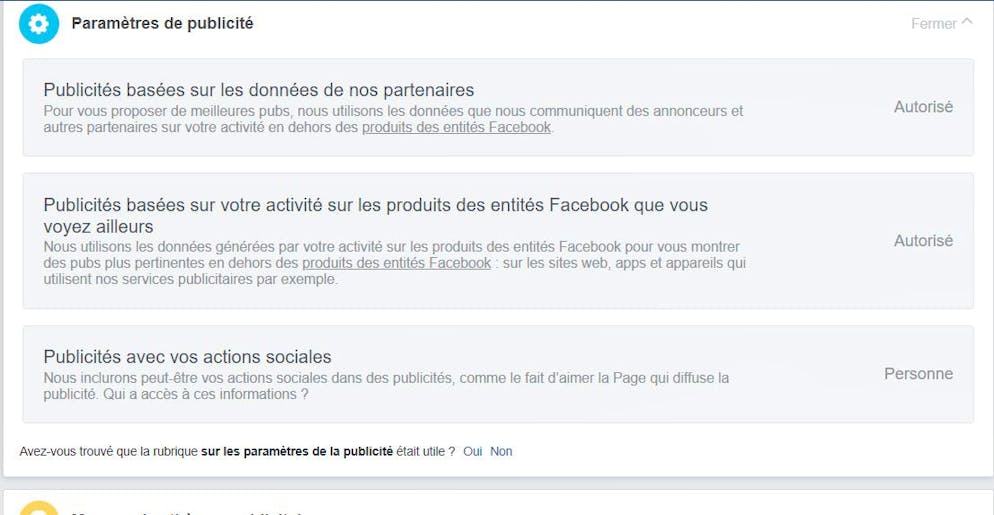
Task: Follow the produits des entités Facebook link in the partner data section
Action: (x=456, y=127)
